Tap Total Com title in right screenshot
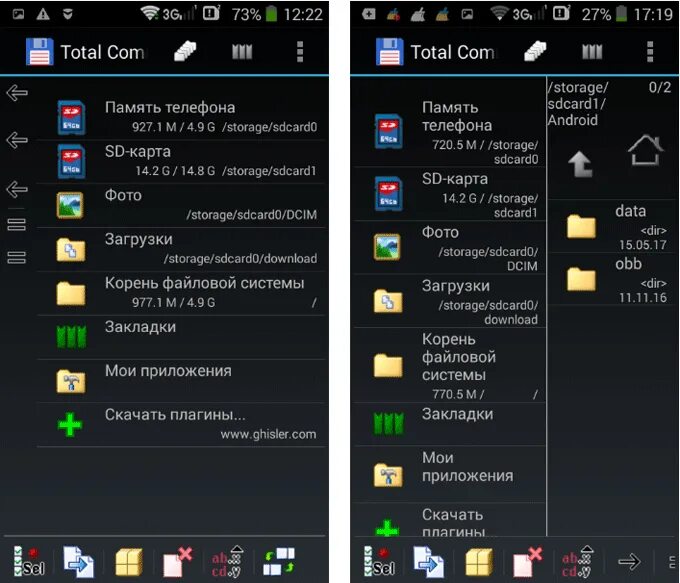This screenshot has width=680, height=583. coord(452,52)
